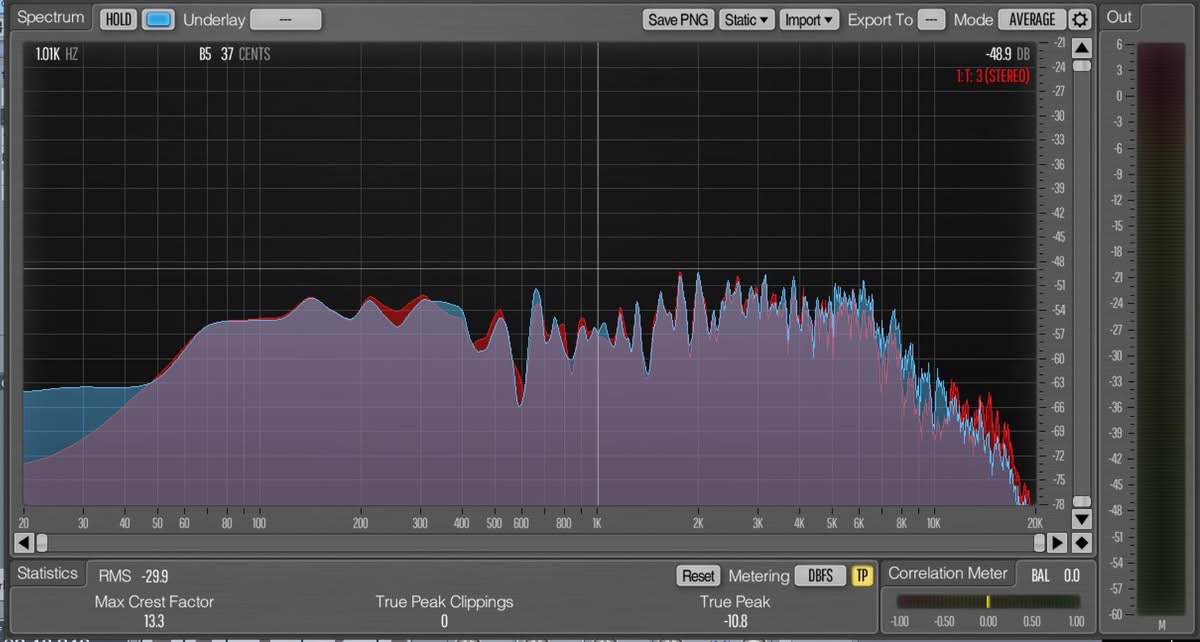Screen dimensions: 1200x642
Task: Click the red 1:T: 3 (STEREO) label
Action: 991,76
